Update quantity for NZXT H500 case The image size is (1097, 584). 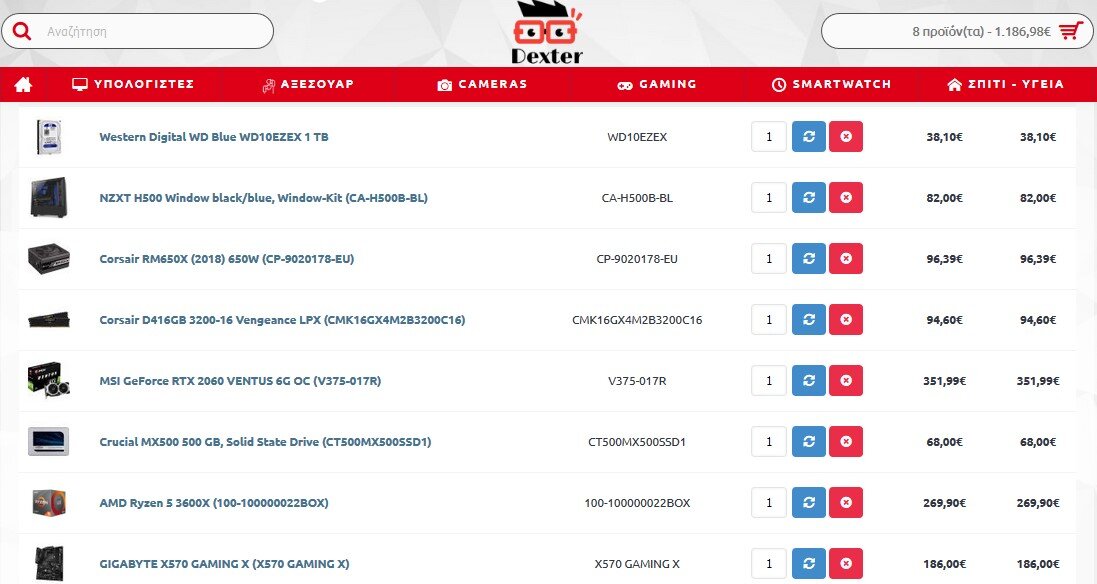coord(809,197)
